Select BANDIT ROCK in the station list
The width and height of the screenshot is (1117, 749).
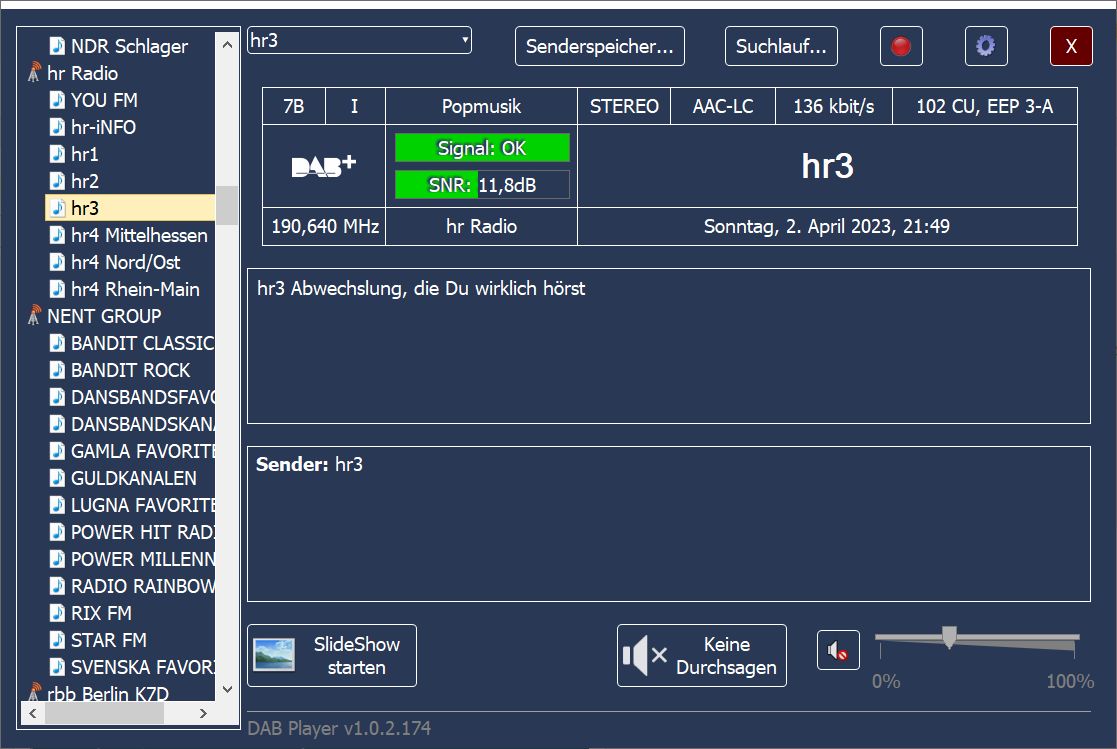[x=130, y=370]
